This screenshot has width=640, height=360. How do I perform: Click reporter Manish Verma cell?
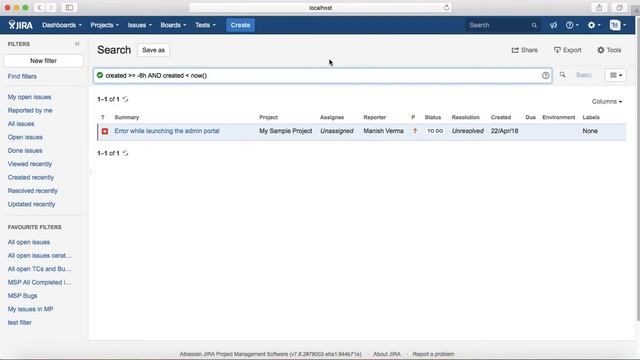(383, 131)
